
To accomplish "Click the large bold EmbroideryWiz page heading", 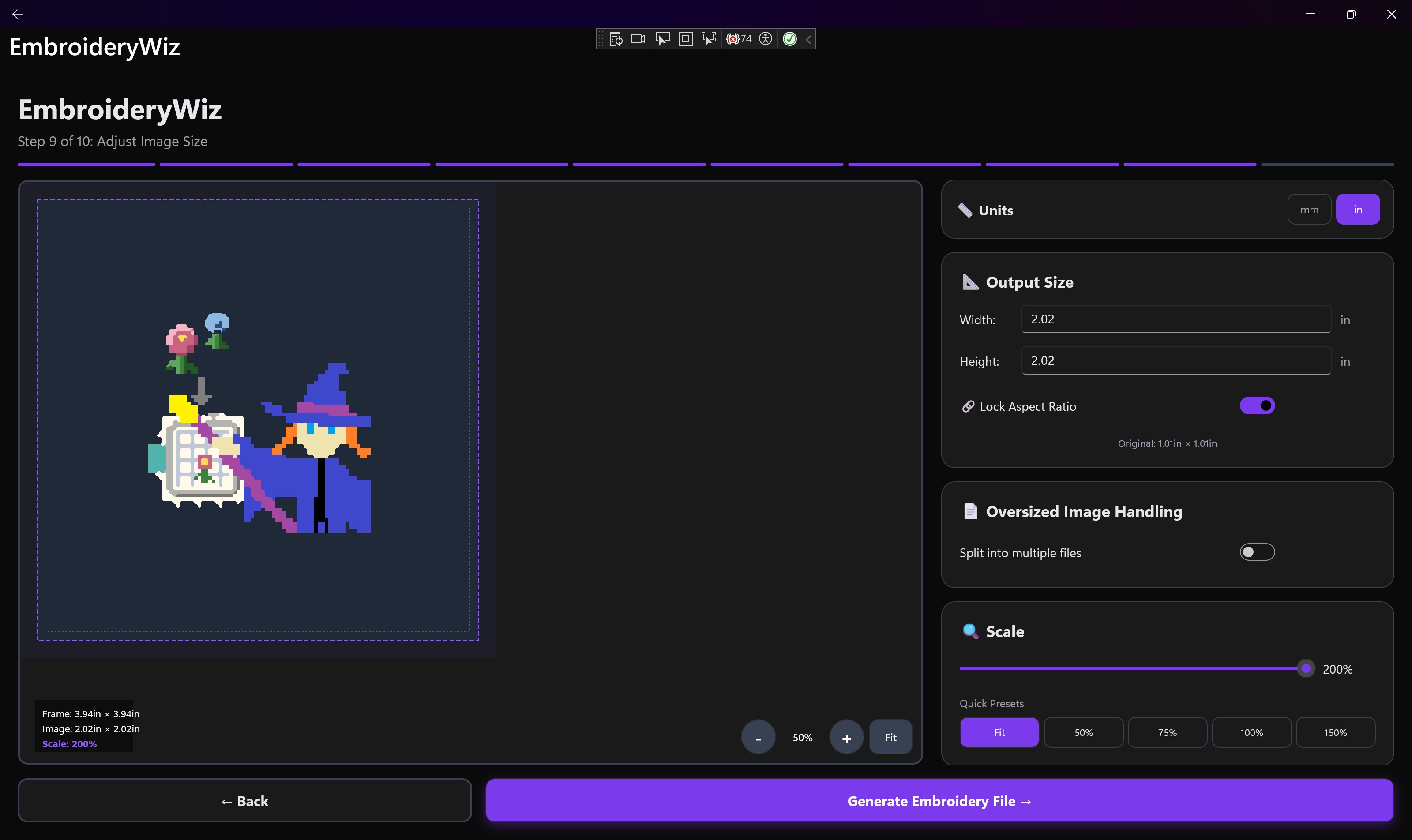I will click(x=120, y=110).
